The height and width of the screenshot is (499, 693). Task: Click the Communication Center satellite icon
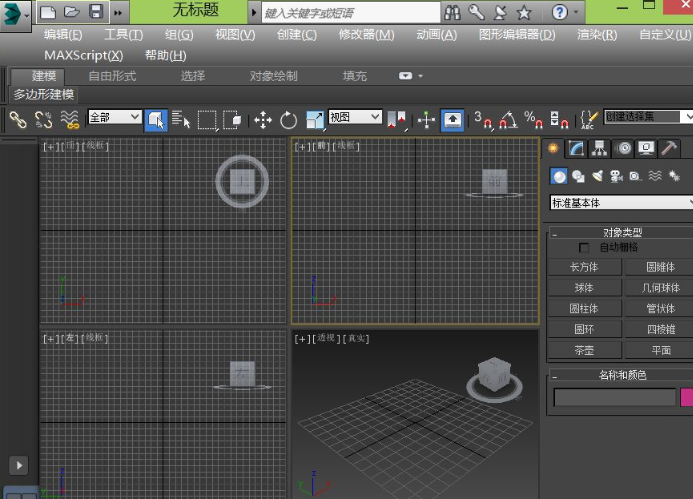pos(500,12)
